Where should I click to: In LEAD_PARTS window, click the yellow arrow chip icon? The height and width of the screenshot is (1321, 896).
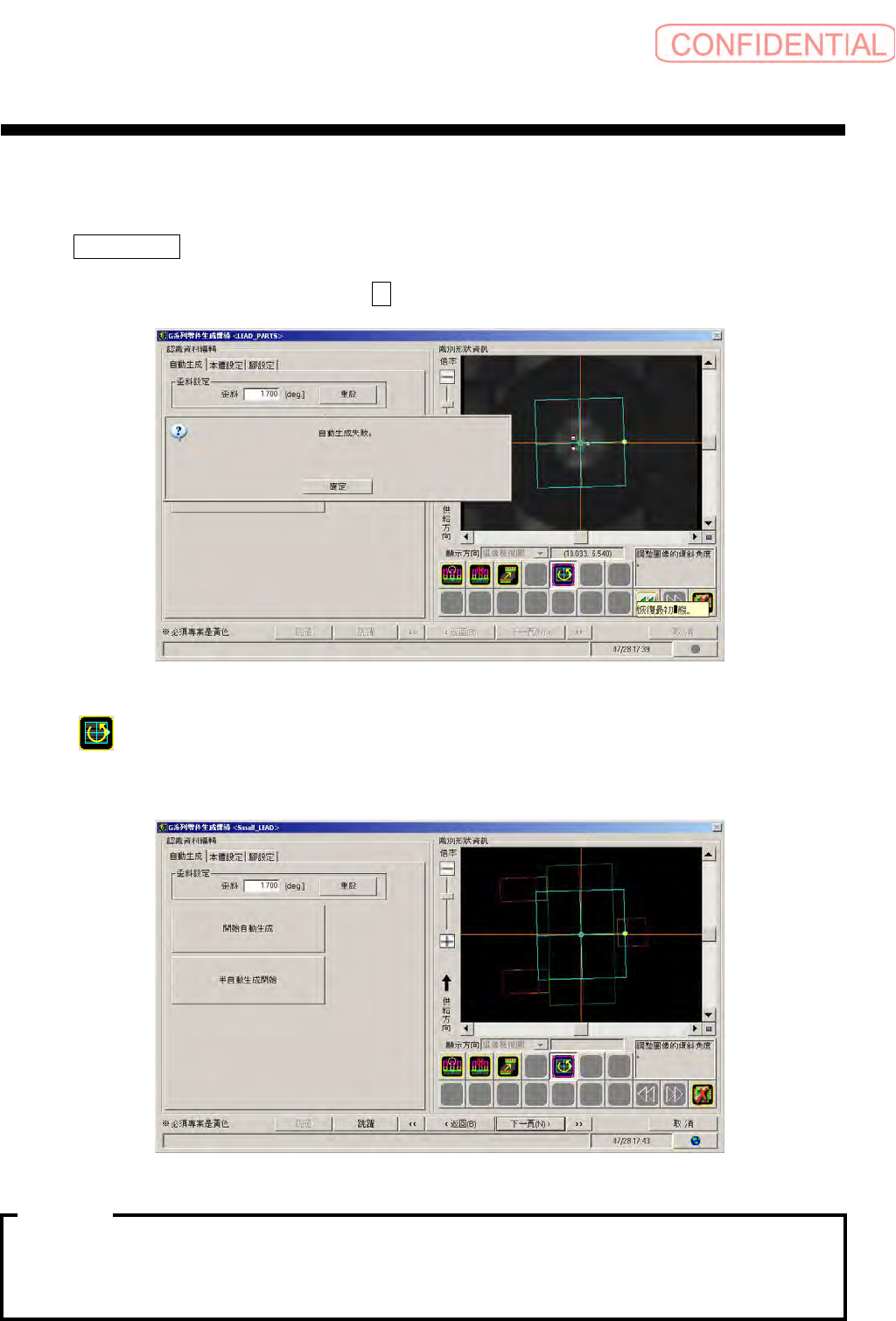507,574
